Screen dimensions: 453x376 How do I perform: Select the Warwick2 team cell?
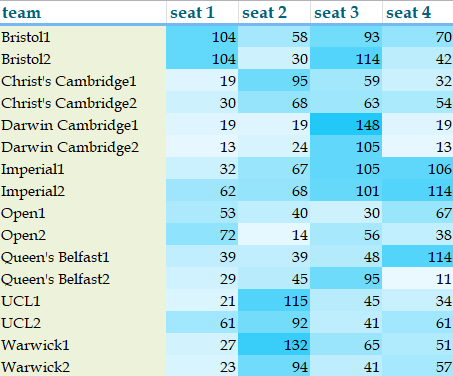83,366
